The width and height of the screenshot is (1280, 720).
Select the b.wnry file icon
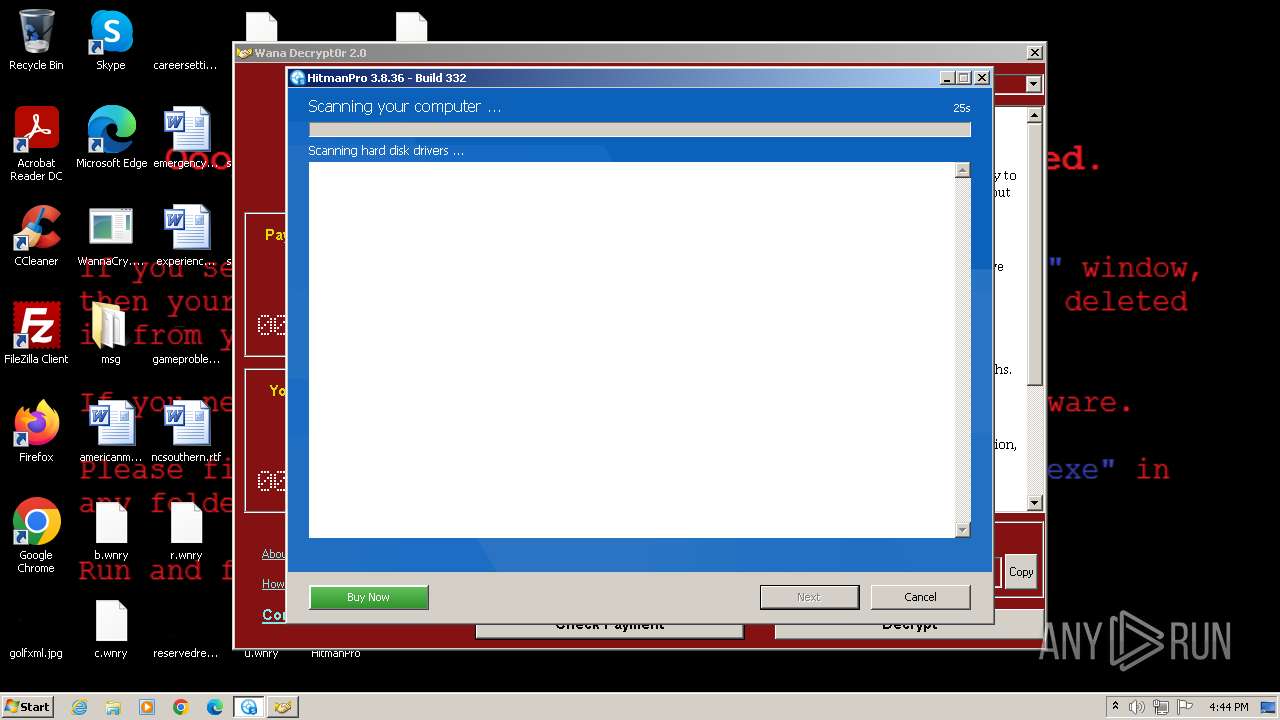pos(111,530)
